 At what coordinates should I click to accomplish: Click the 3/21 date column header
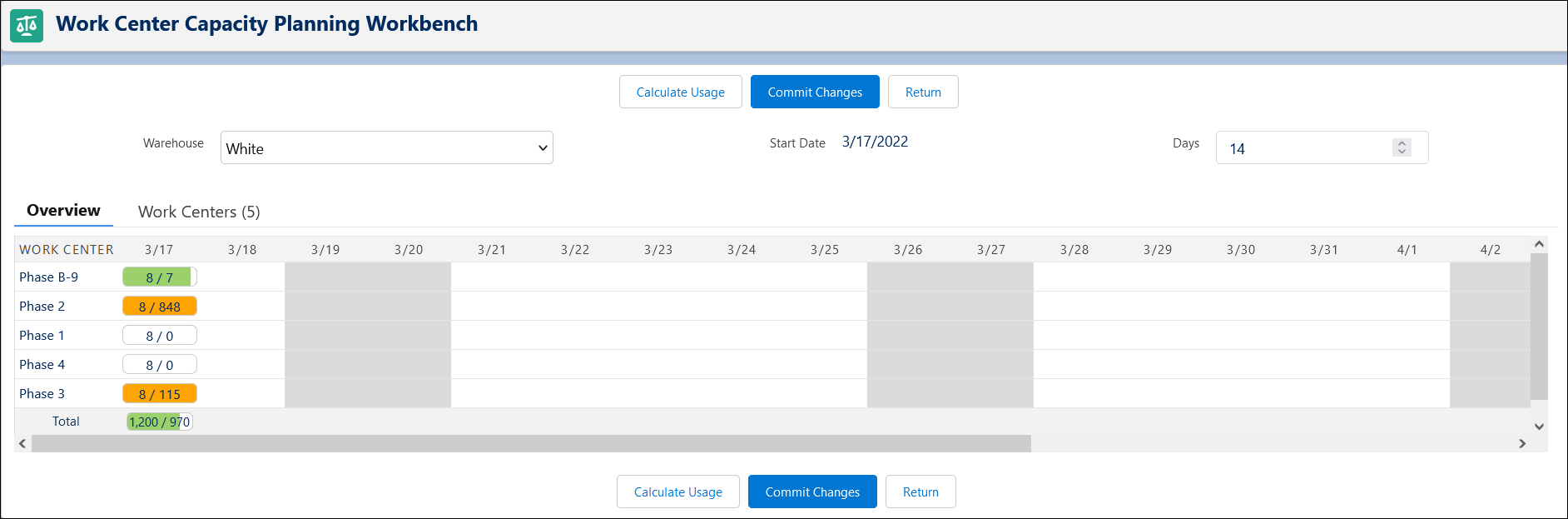[492, 249]
